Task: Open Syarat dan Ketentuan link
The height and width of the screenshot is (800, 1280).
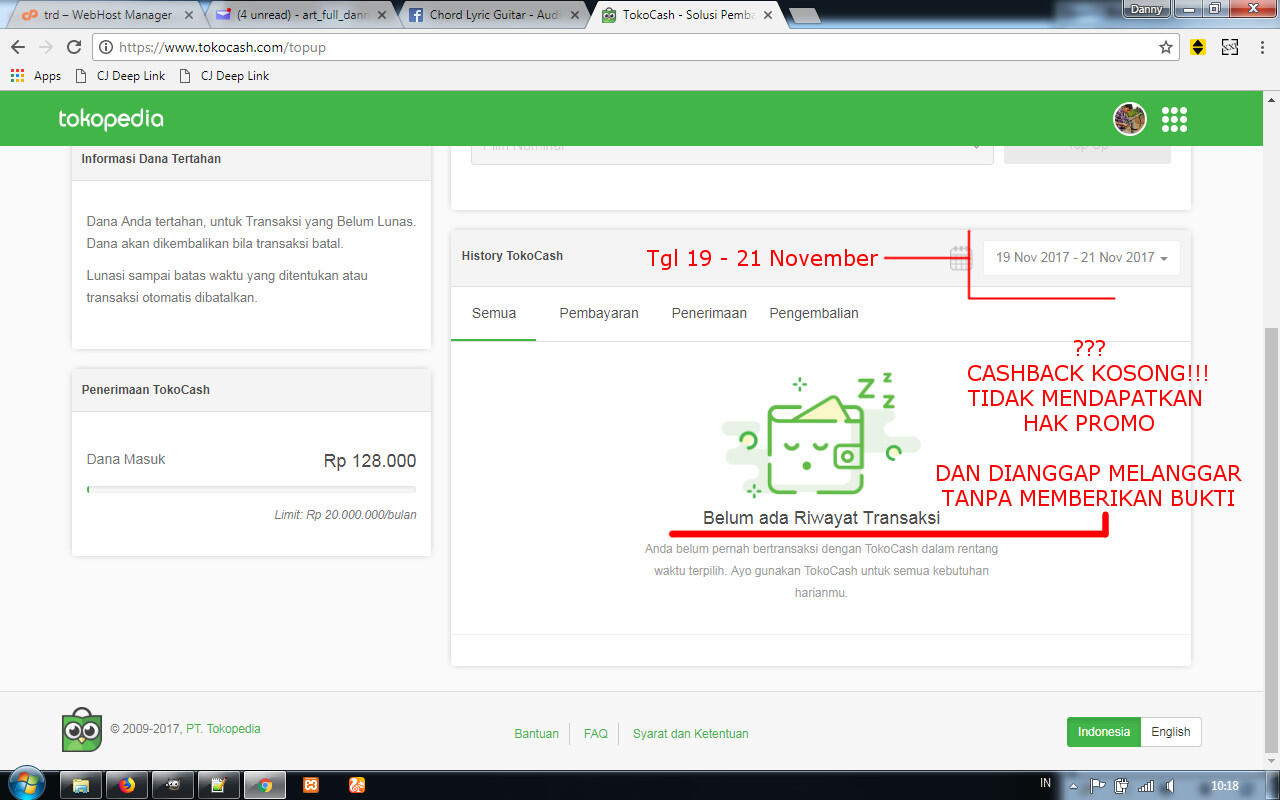Action: pyautogui.click(x=690, y=734)
